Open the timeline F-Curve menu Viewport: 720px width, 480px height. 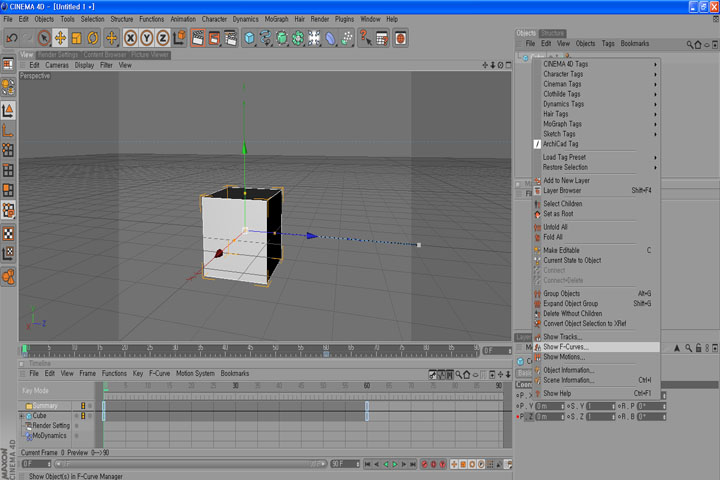point(159,373)
